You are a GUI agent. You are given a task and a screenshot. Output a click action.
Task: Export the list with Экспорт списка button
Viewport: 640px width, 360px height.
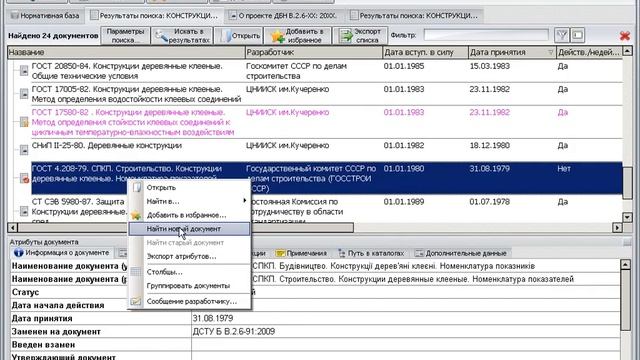360,36
